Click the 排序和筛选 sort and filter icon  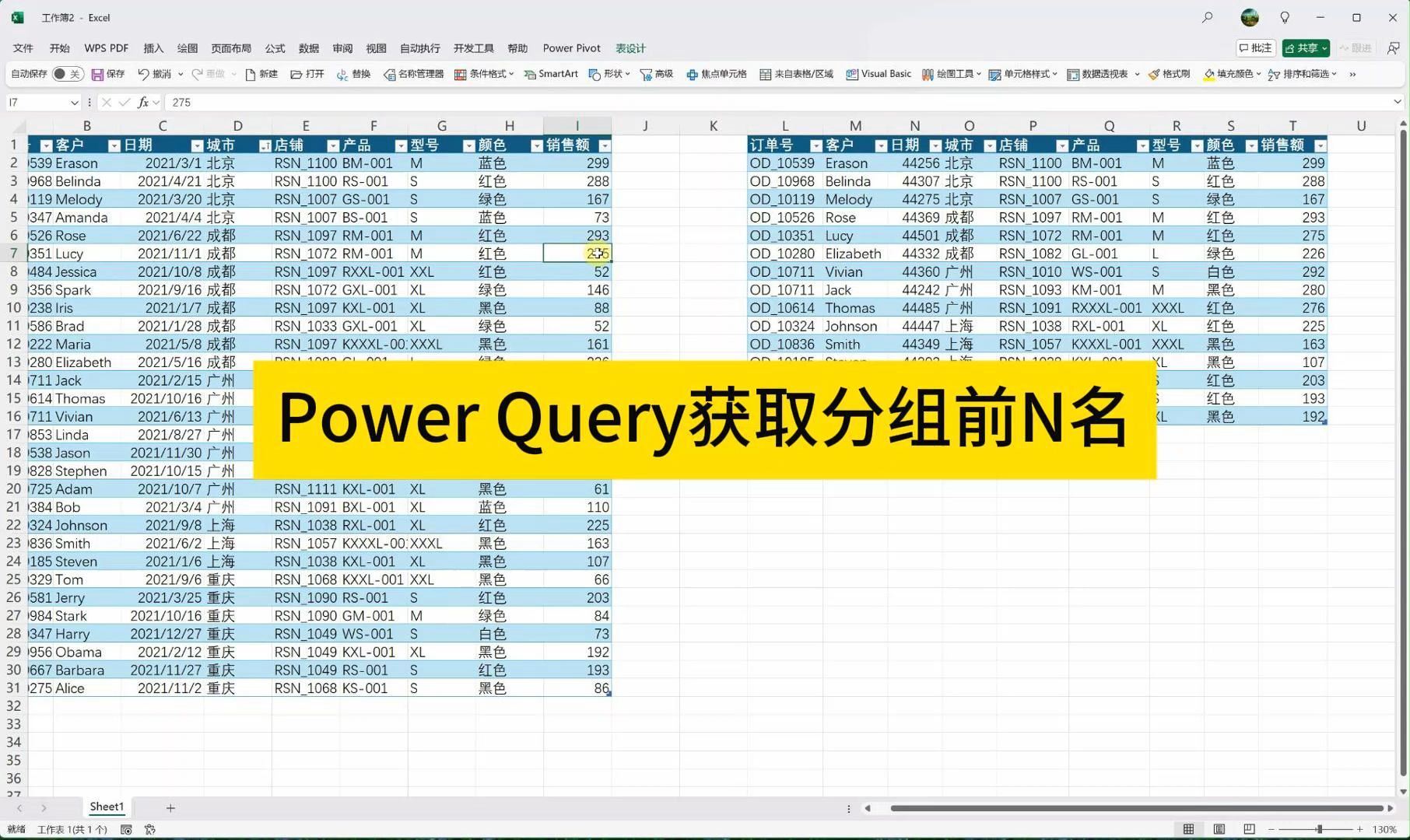click(x=1274, y=75)
